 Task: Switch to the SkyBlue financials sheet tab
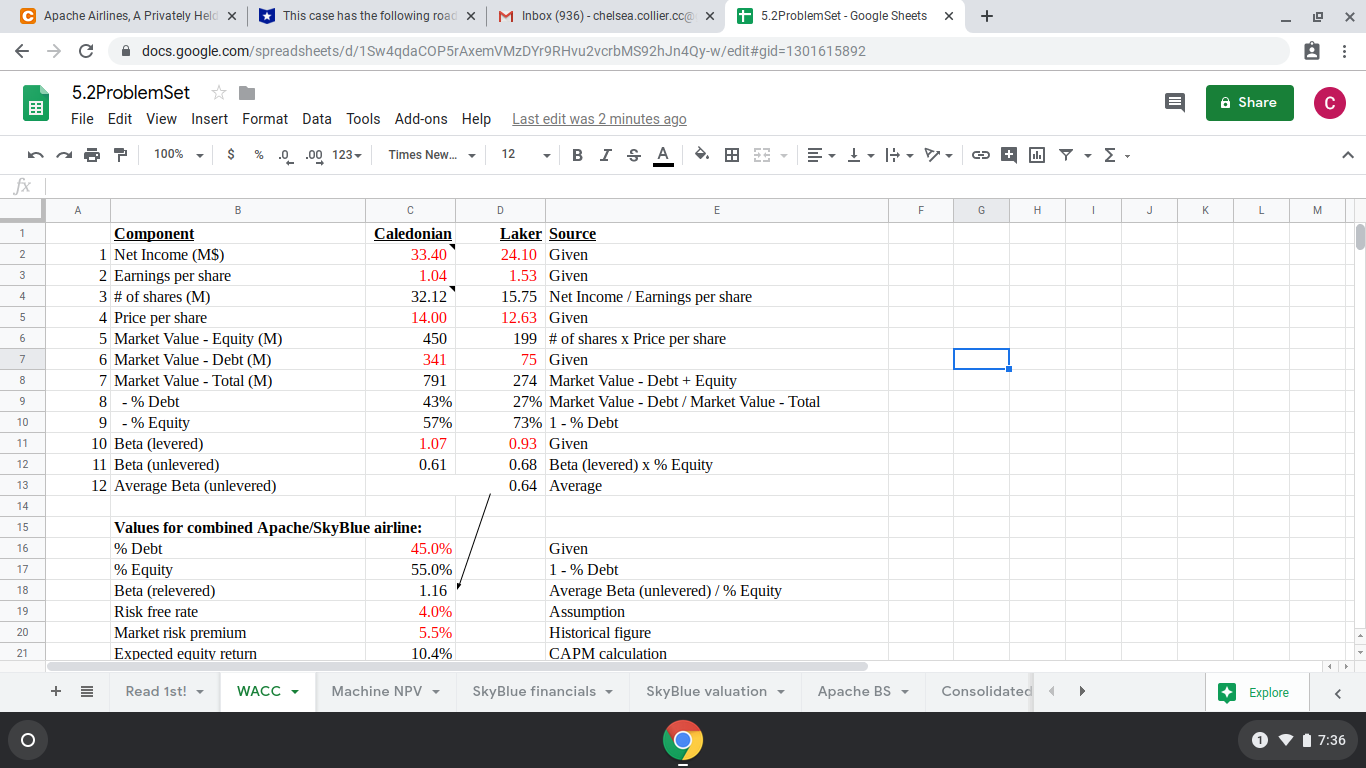(x=543, y=691)
